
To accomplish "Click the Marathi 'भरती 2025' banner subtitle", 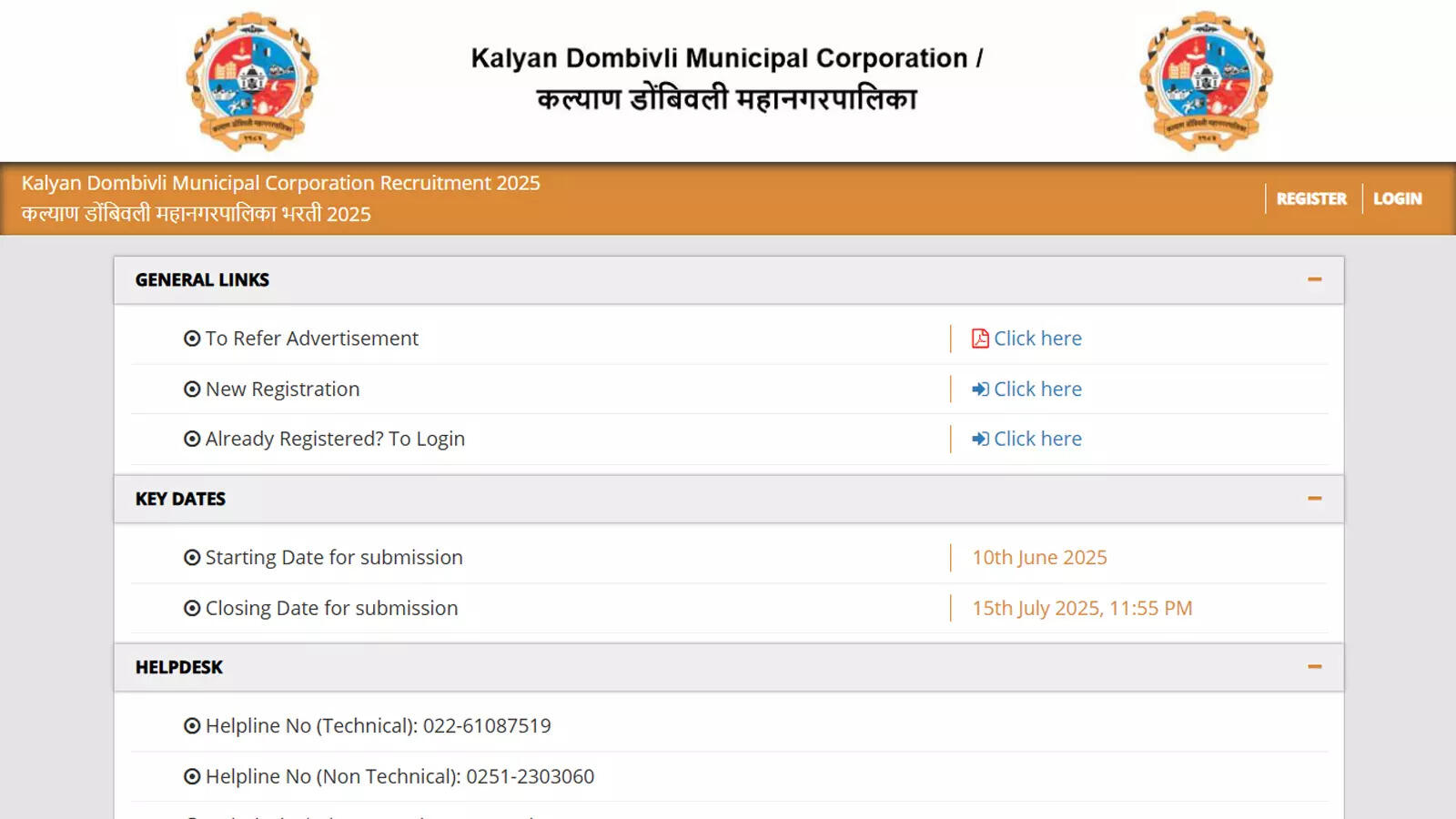I will coord(326,214).
